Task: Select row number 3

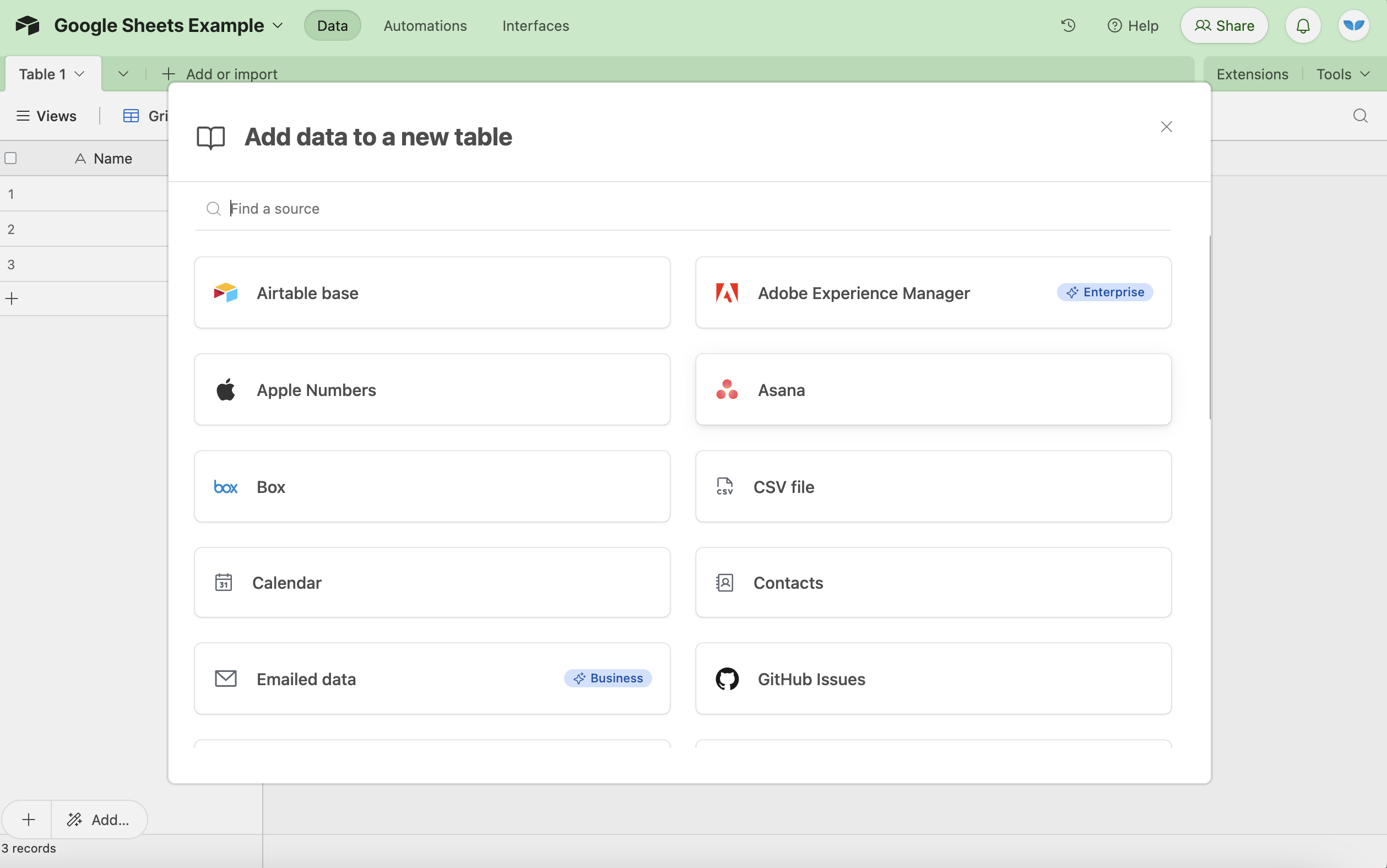Action: (11, 265)
